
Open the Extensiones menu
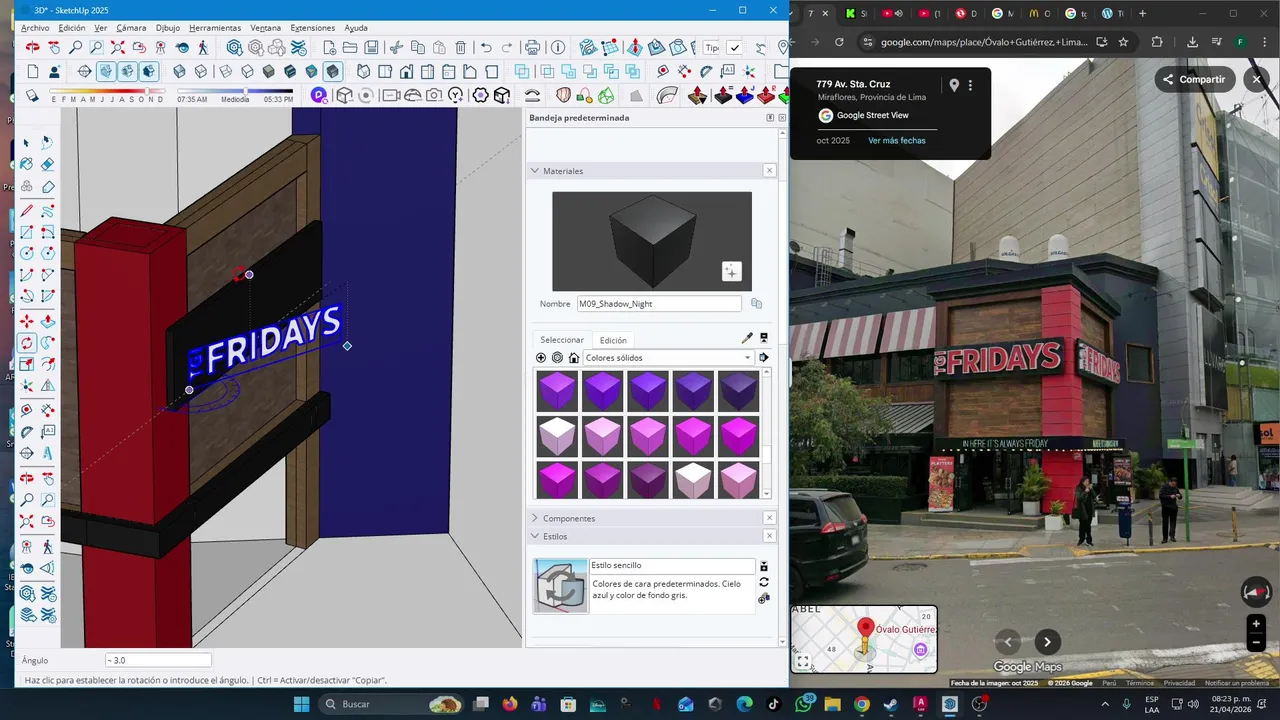pos(313,28)
